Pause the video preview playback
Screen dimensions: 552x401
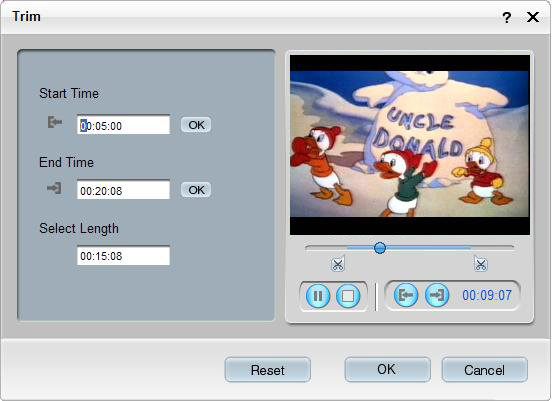(x=318, y=296)
